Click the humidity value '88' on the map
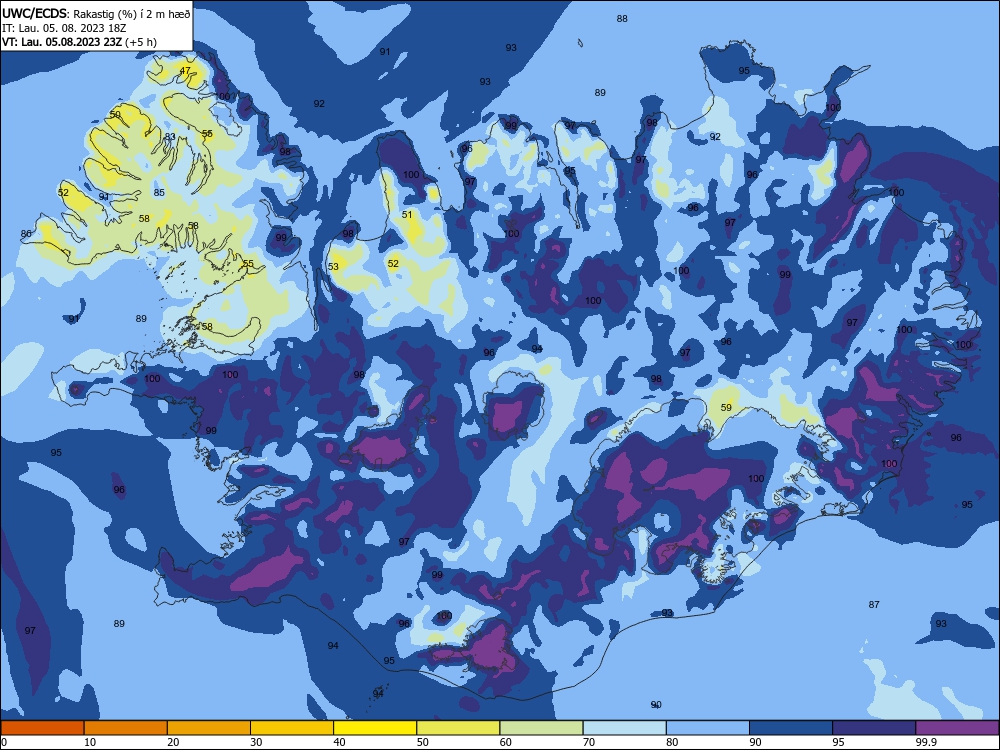The image size is (1000, 750). [622, 18]
